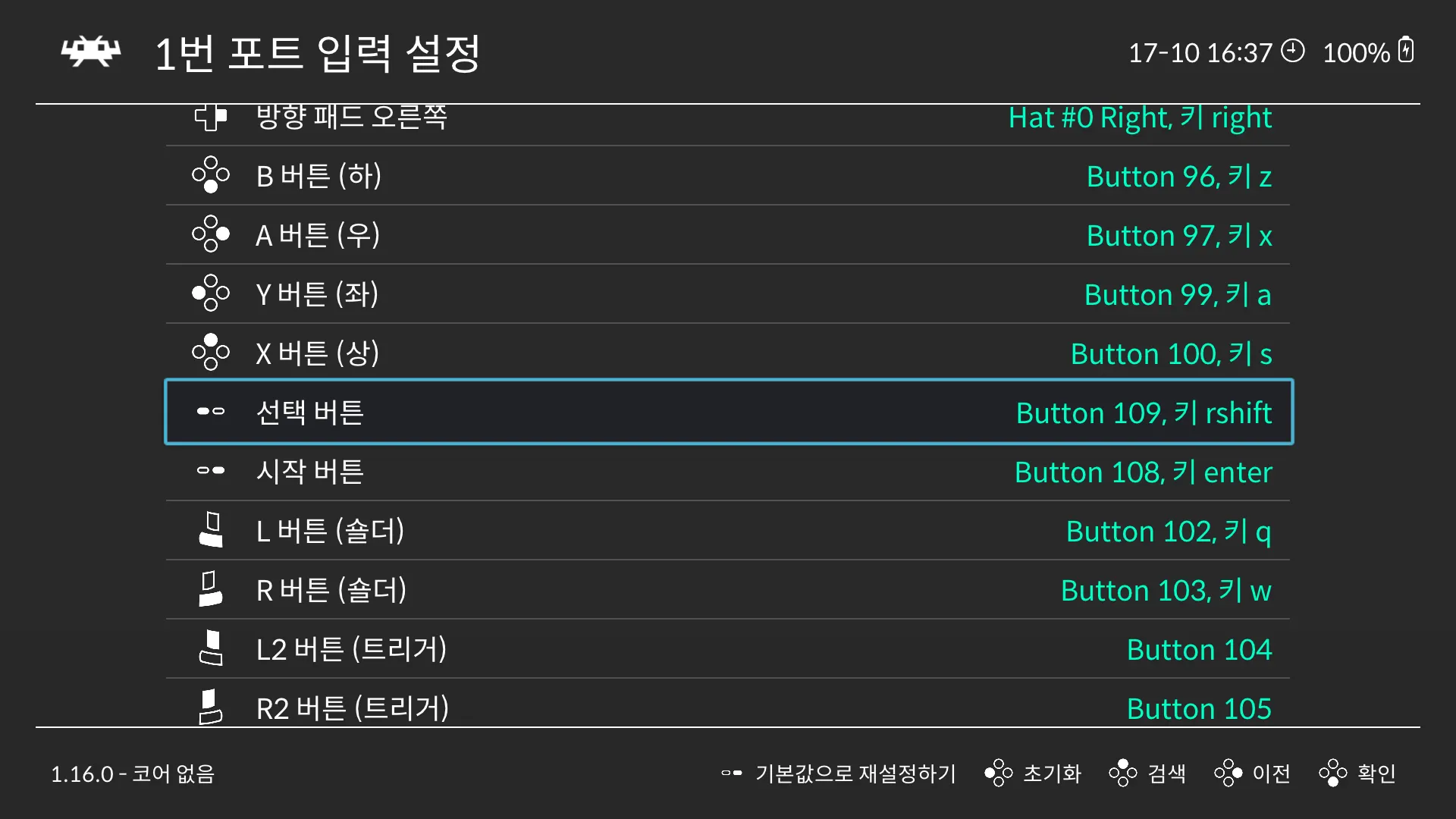Click the X 버튼 (상) face button icon
This screenshot has height=819, width=1456.
coord(211,353)
